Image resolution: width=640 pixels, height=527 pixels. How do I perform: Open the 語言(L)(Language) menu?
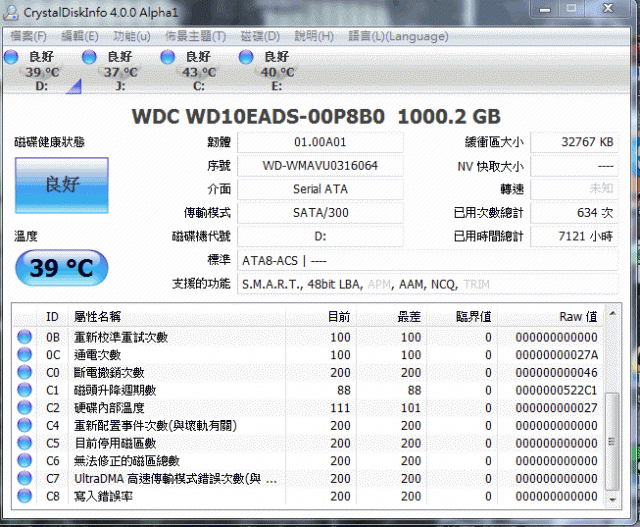[x=398, y=36]
